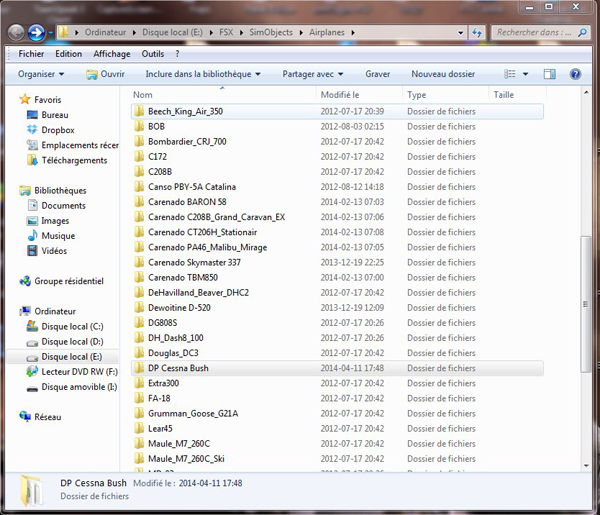The image size is (600, 515).
Task: Open the Affichage menu
Action: 112,54
